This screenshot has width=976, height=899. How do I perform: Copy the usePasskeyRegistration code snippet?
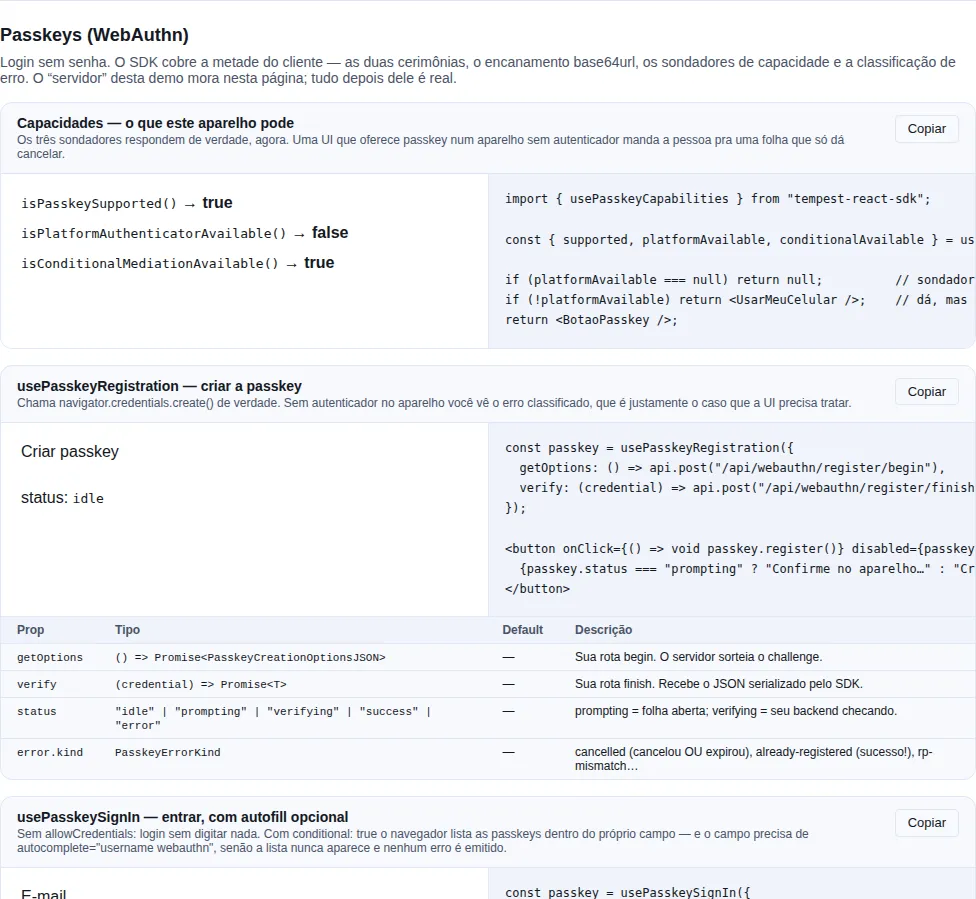tap(926, 392)
